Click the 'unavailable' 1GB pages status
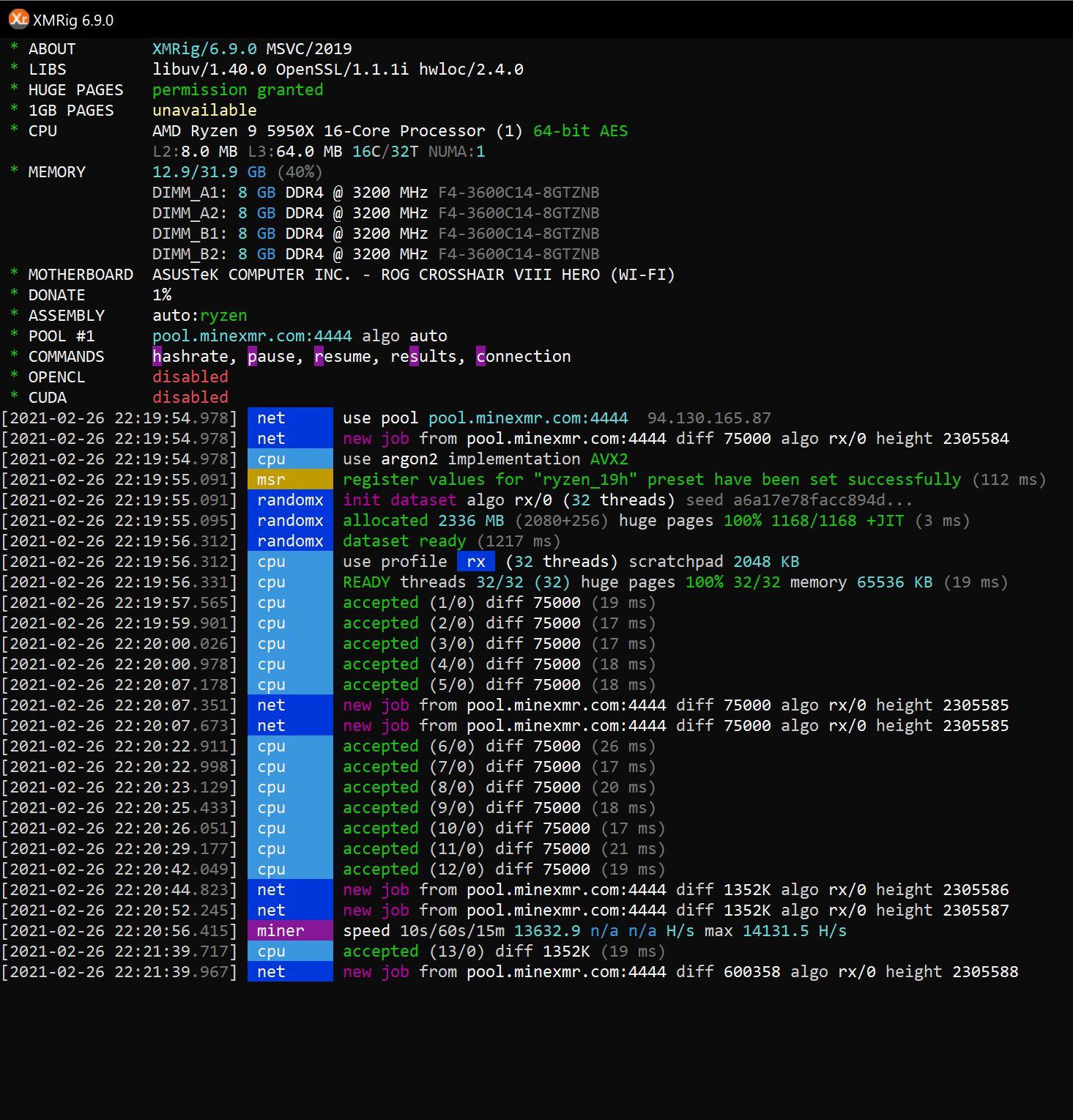The image size is (1073, 1120). (x=204, y=110)
